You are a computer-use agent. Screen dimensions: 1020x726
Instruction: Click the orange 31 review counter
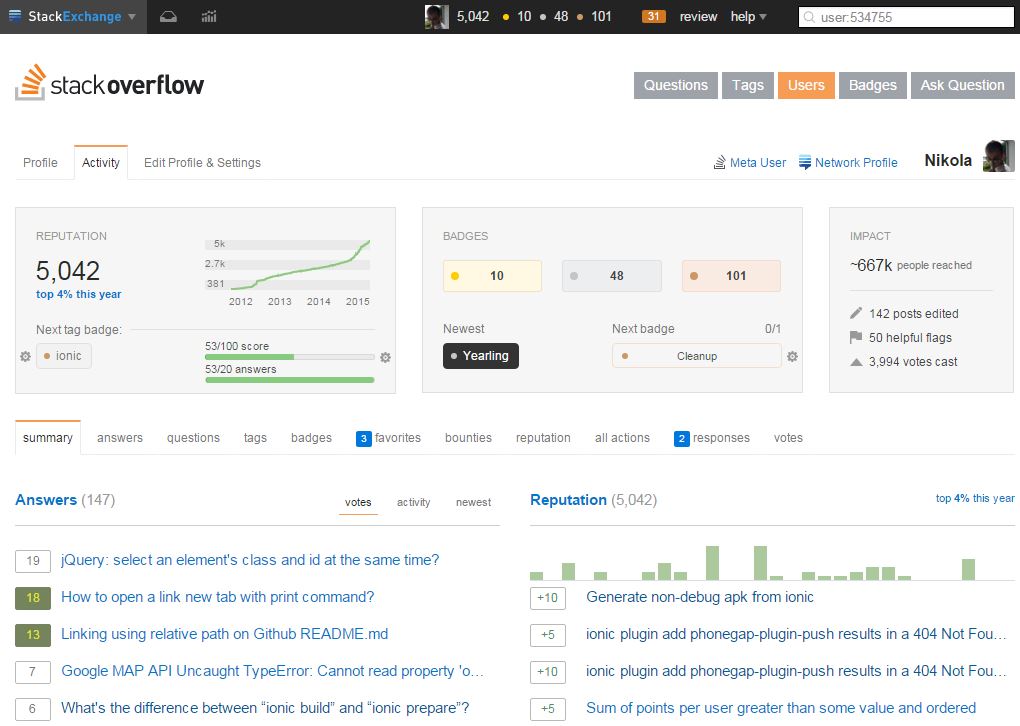(x=654, y=16)
